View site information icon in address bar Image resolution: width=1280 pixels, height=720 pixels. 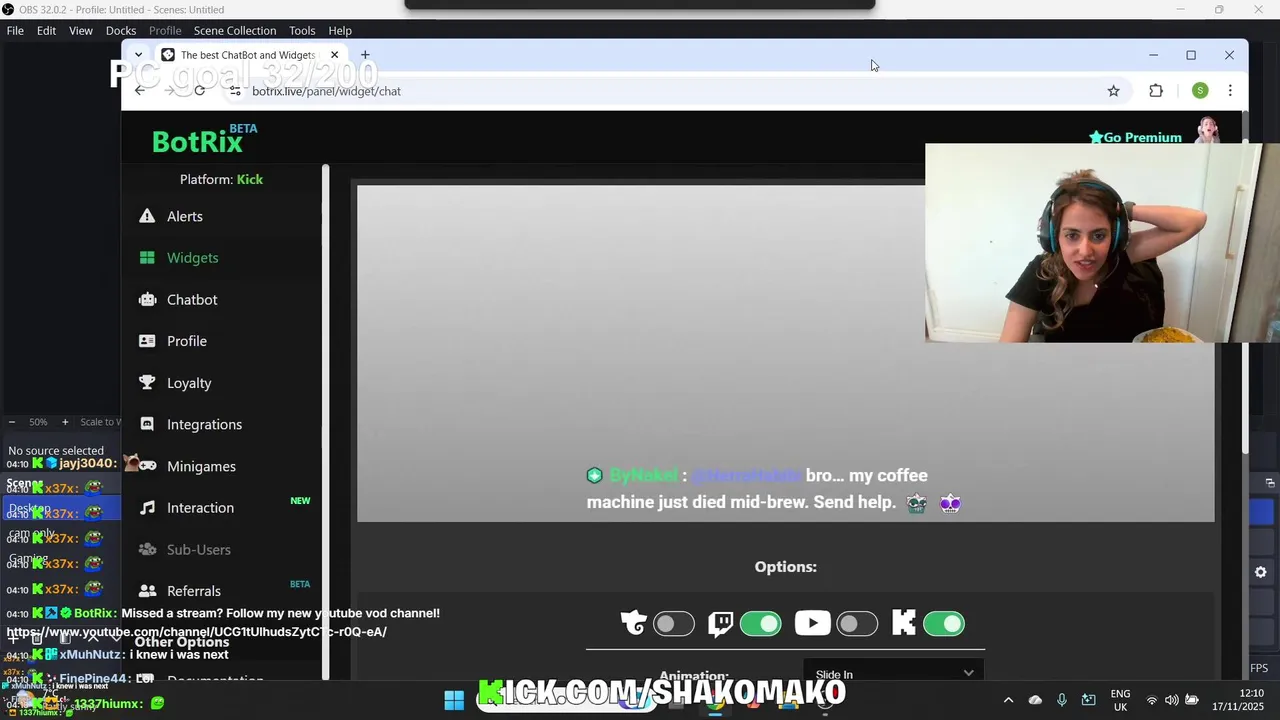[x=235, y=91]
